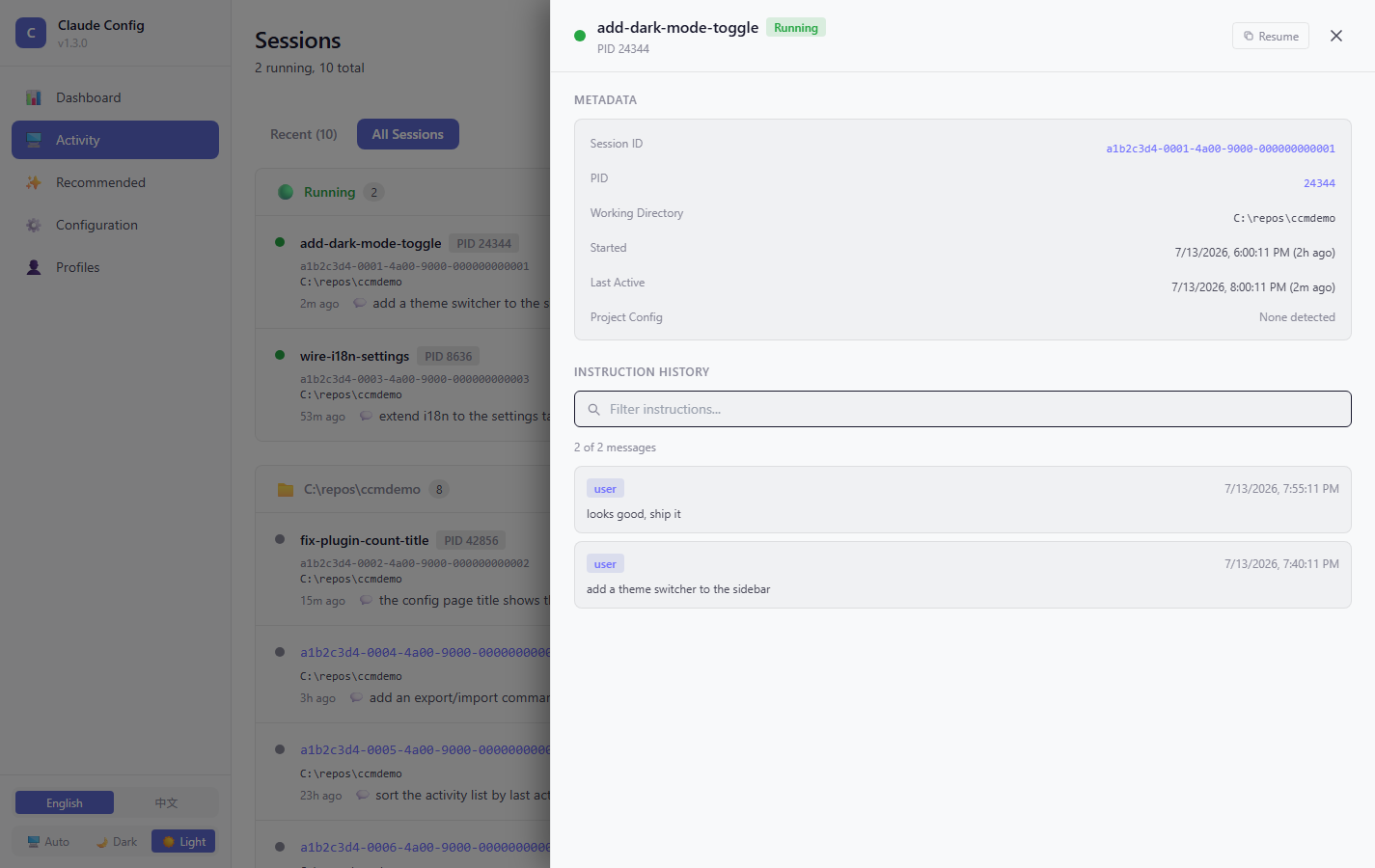Click the Recommended sparkle icon
The height and width of the screenshot is (868, 1375).
click(34, 182)
